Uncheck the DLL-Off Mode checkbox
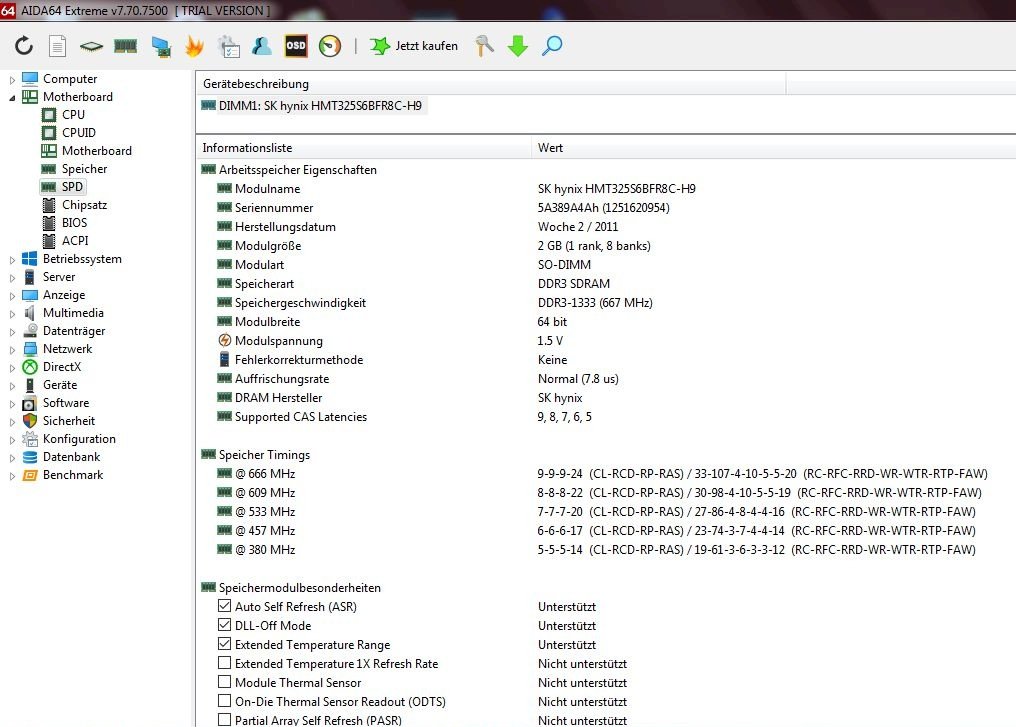1016x727 pixels. 224,626
